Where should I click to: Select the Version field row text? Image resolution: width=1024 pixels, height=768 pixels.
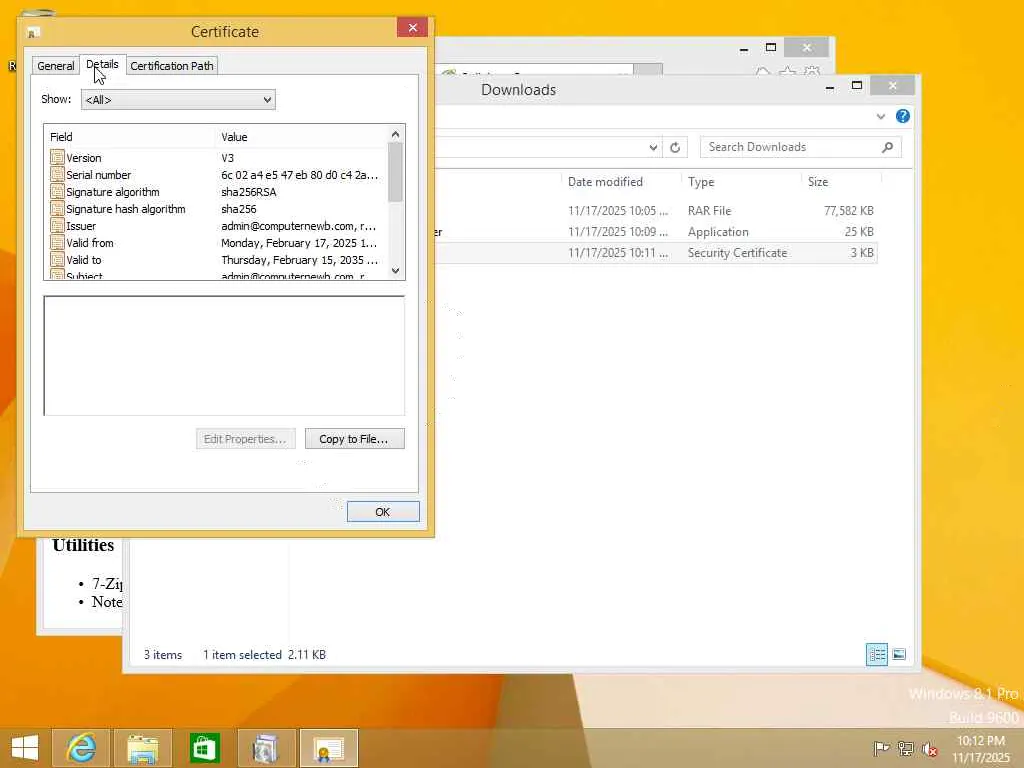84,158
